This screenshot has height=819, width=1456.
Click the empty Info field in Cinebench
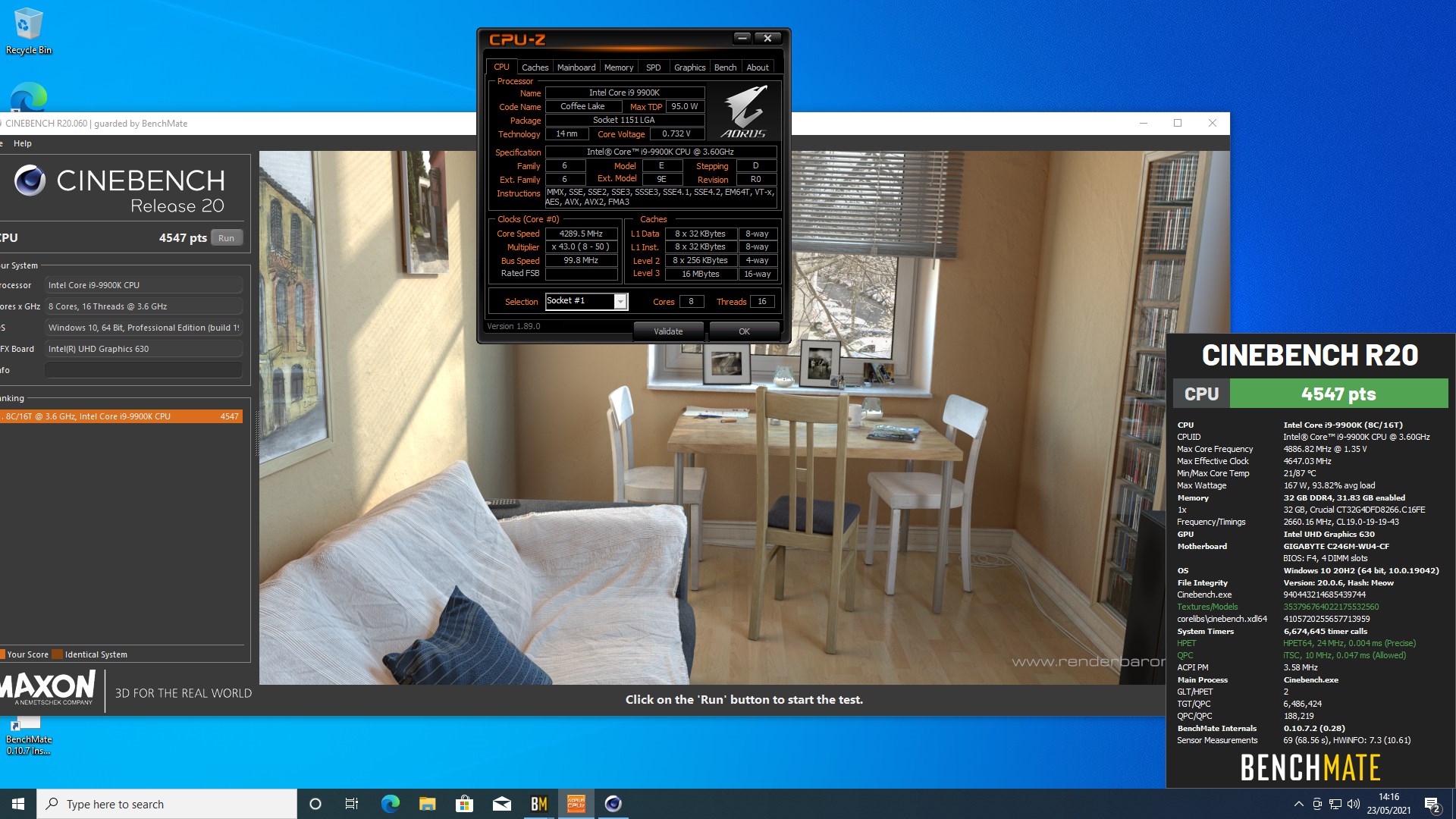coord(143,370)
